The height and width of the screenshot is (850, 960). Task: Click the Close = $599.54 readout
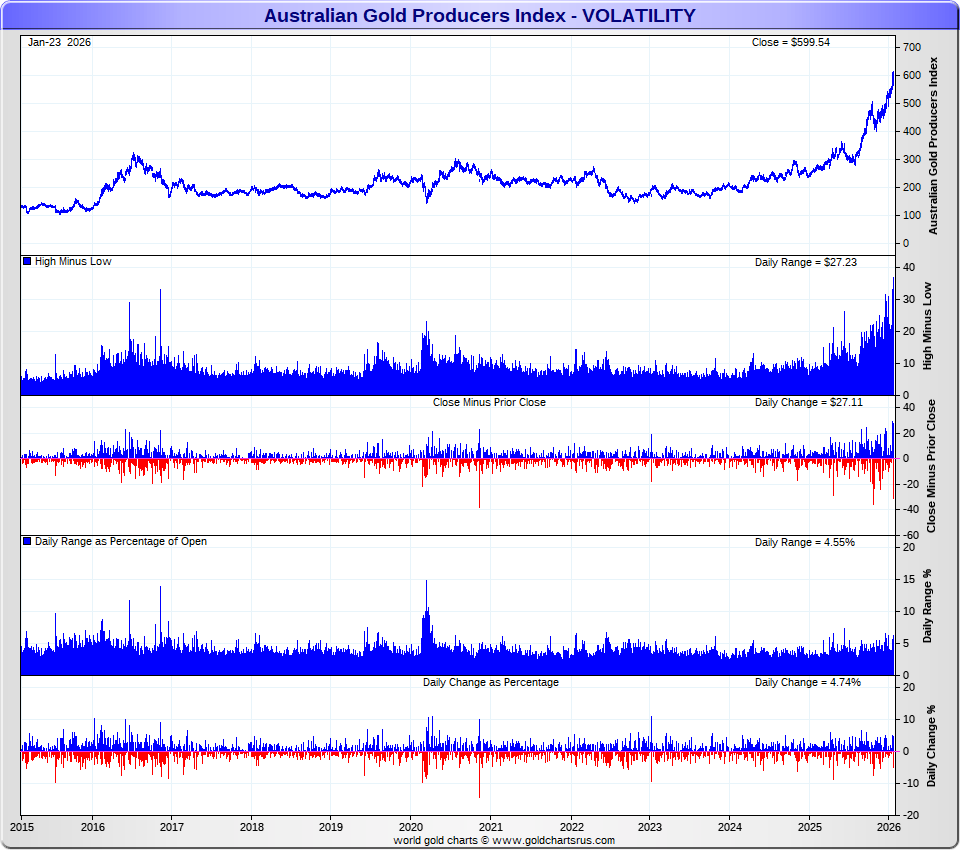(x=790, y=42)
